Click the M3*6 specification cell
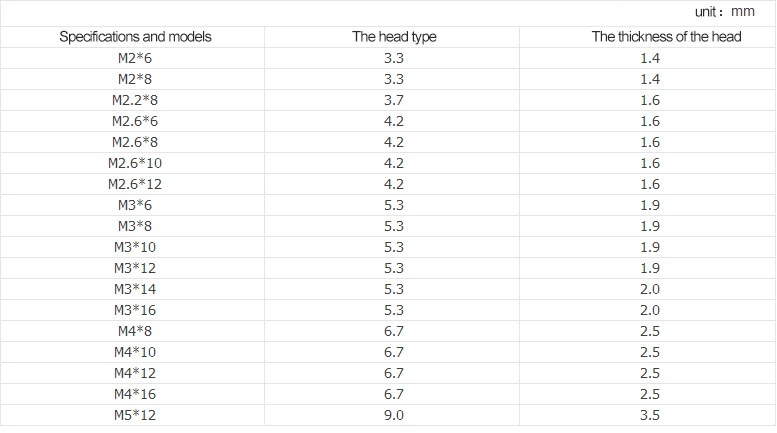 pos(135,205)
